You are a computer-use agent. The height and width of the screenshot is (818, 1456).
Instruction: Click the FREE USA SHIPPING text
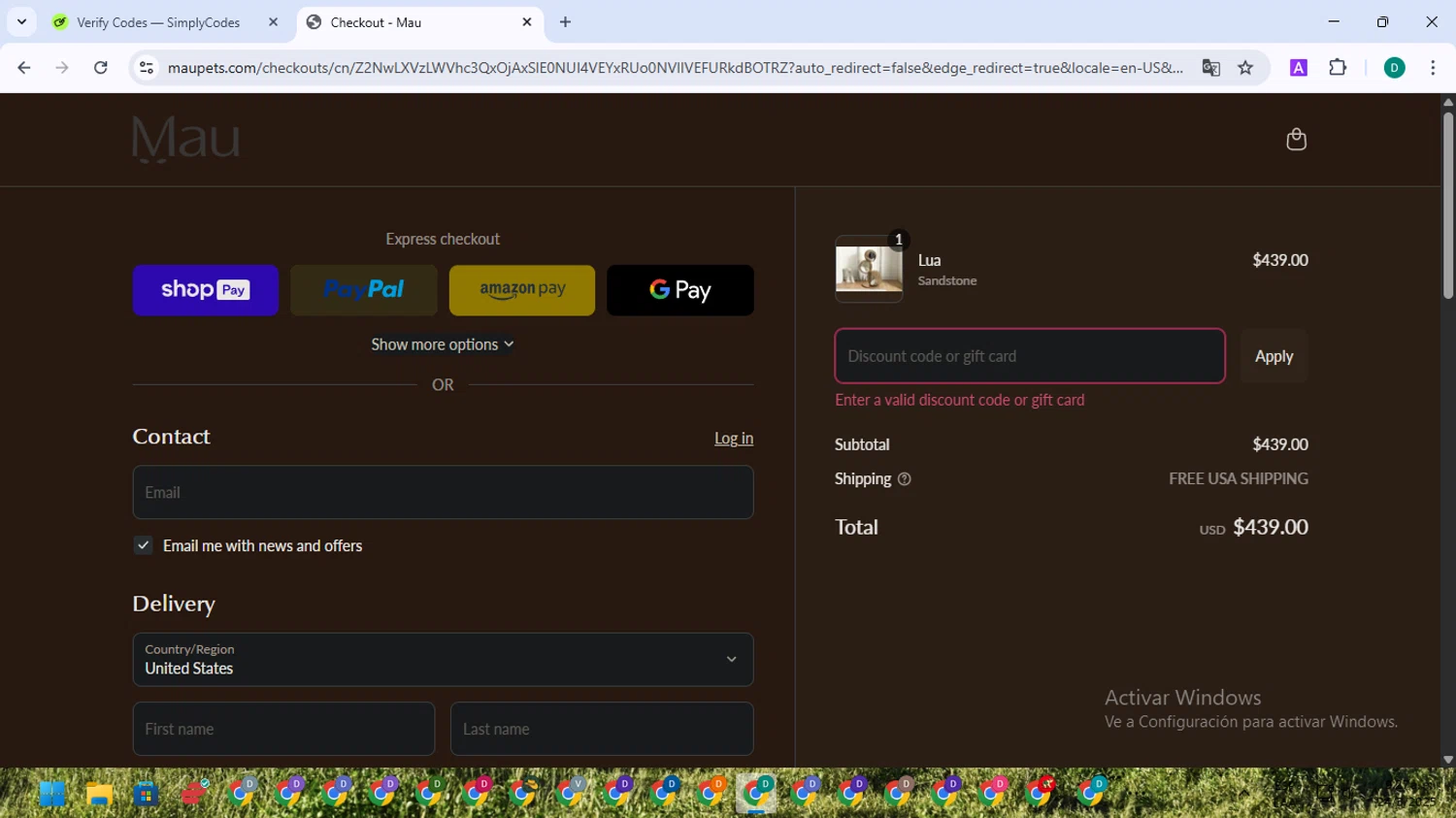(x=1239, y=479)
